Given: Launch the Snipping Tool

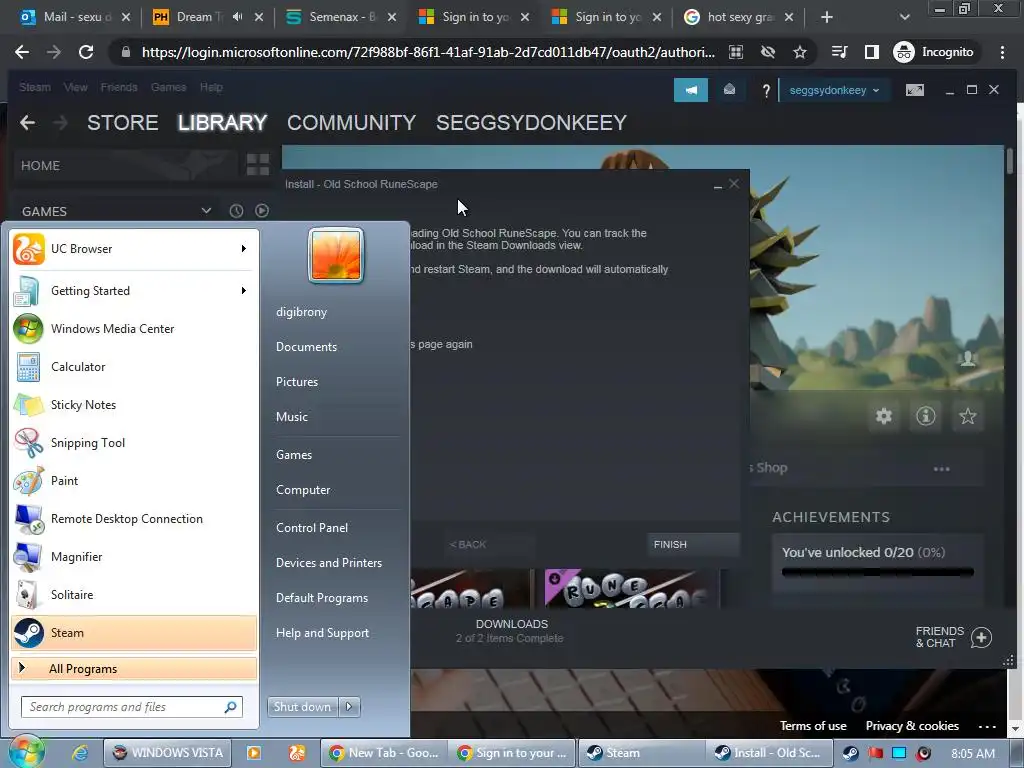Looking at the screenshot, I should coord(134,442).
